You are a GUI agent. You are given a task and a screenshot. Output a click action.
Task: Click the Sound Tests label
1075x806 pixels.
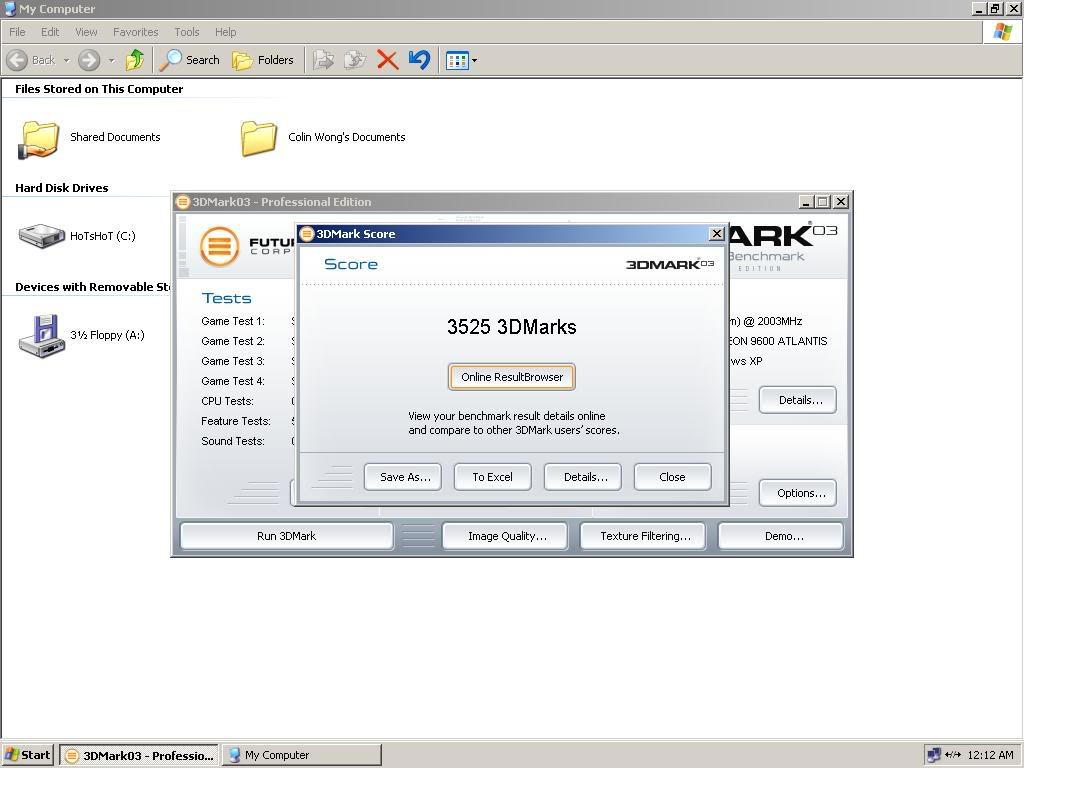[x=233, y=441]
